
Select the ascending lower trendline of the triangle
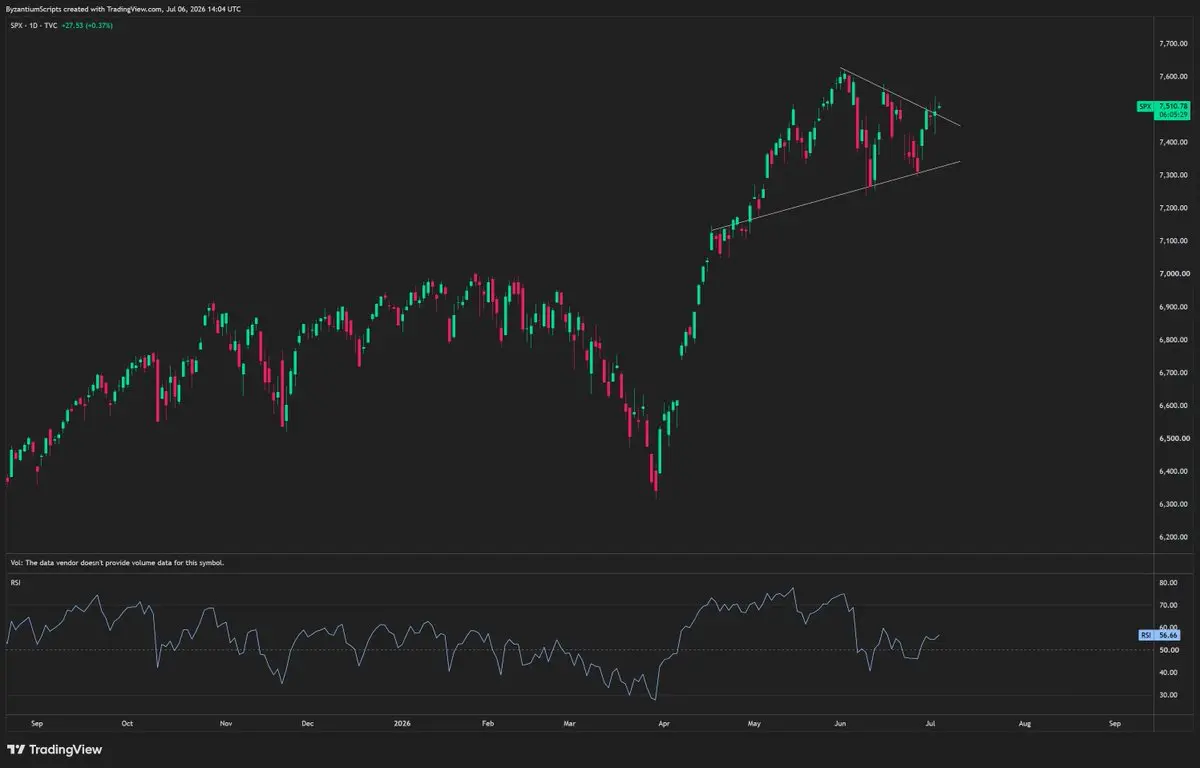[x=835, y=195]
